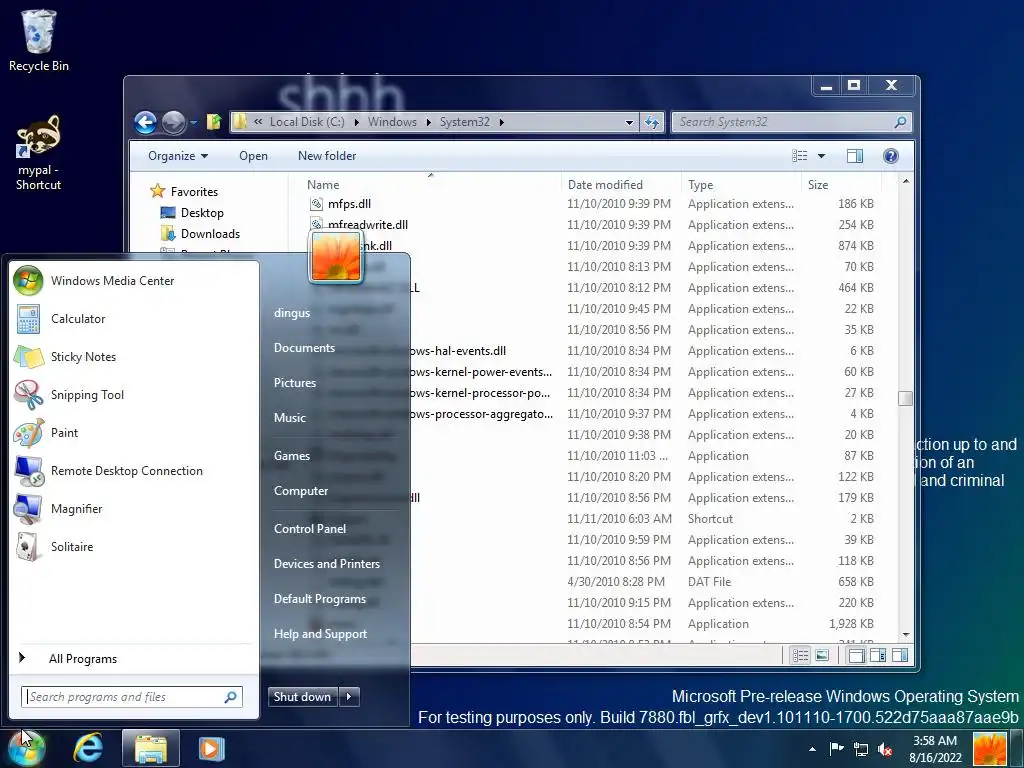Click the Search programs and files box
Image resolution: width=1024 pixels, height=768 pixels.
tap(131, 697)
